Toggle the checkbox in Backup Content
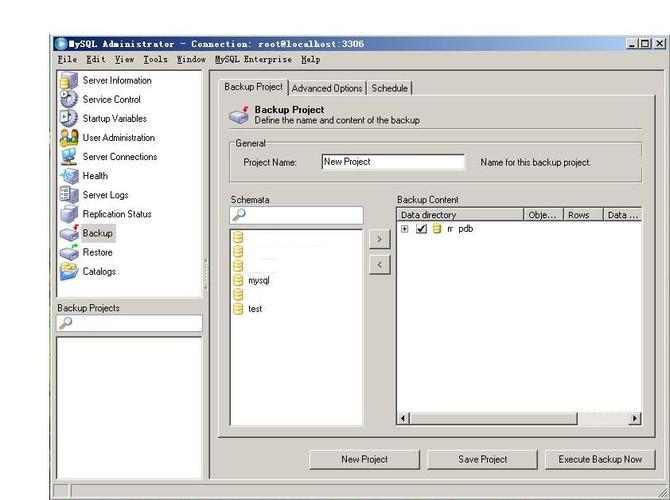The image size is (670, 500). (421, 229)
